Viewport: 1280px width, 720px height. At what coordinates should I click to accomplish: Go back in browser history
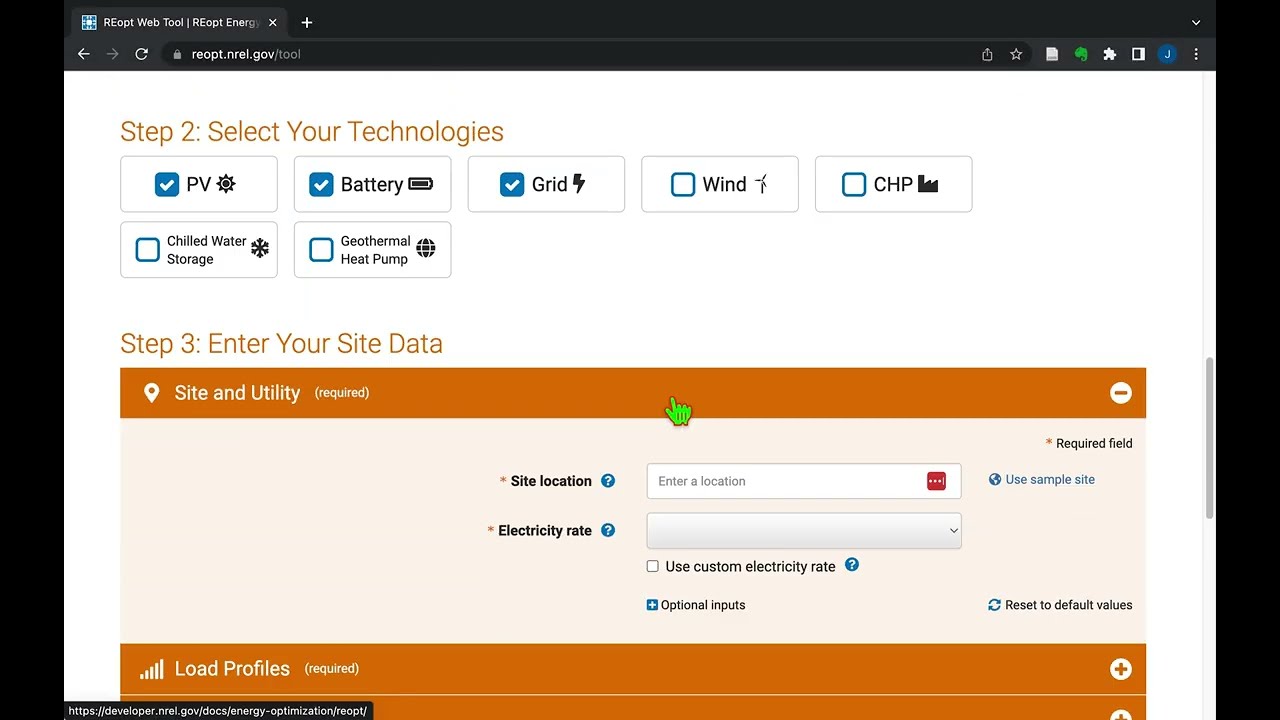(x=84, y=54)
